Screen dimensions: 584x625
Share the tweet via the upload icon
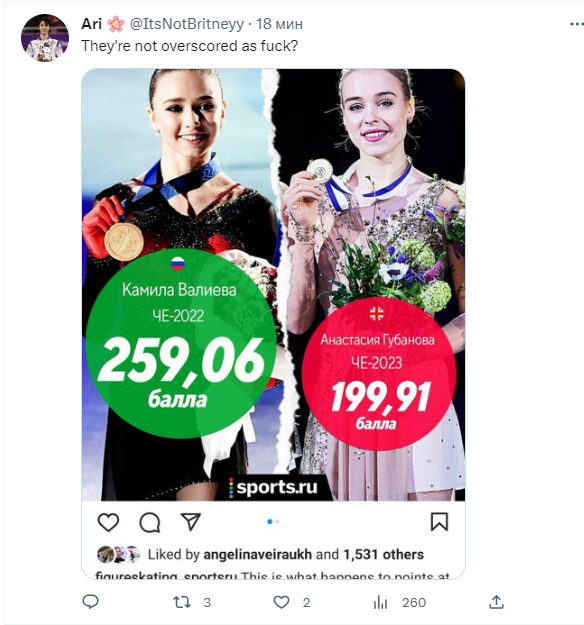pyautogui.click(x=496, y=602)
